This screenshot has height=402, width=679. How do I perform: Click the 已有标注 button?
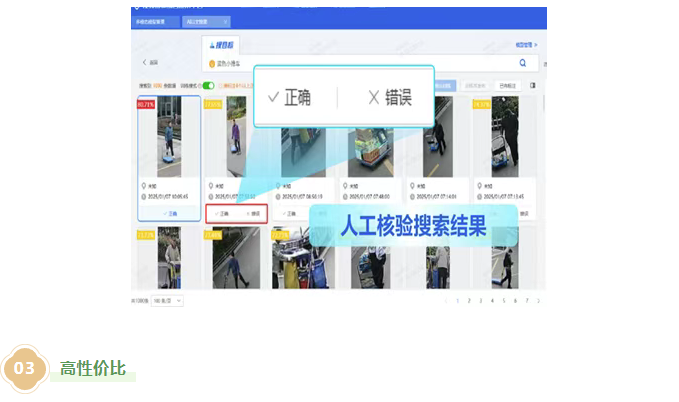(x=508, y=85)
